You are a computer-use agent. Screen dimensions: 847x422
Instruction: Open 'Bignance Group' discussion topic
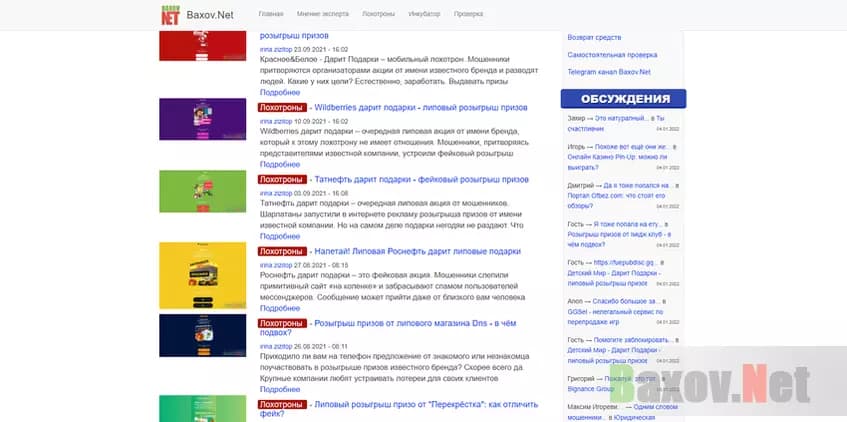(591, 388)
